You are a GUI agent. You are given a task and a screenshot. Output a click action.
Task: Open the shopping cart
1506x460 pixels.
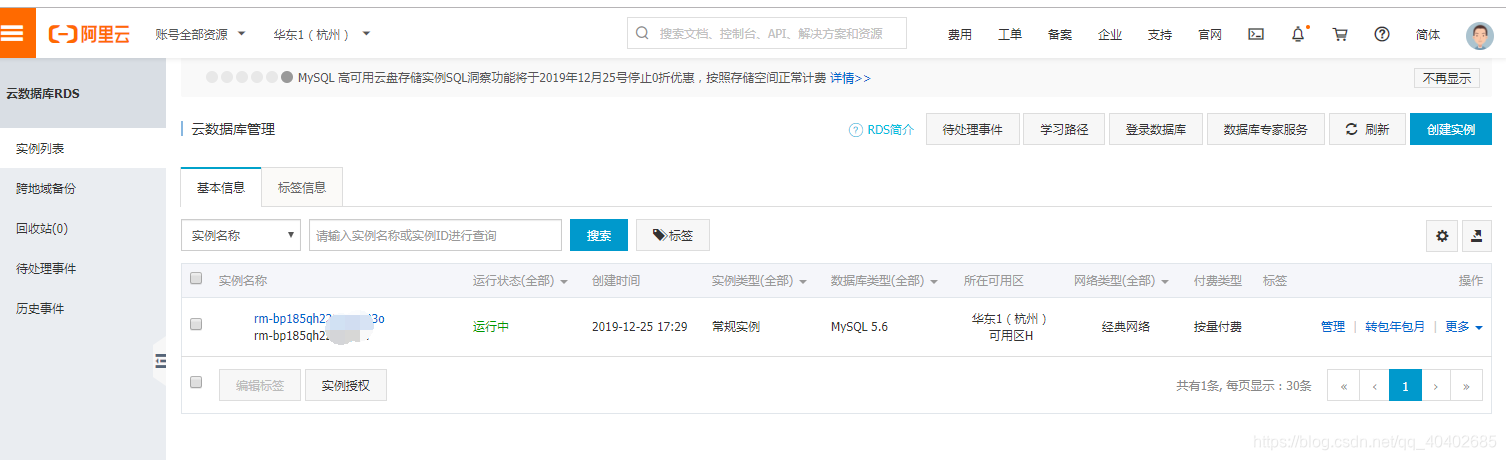[1340, 33]
